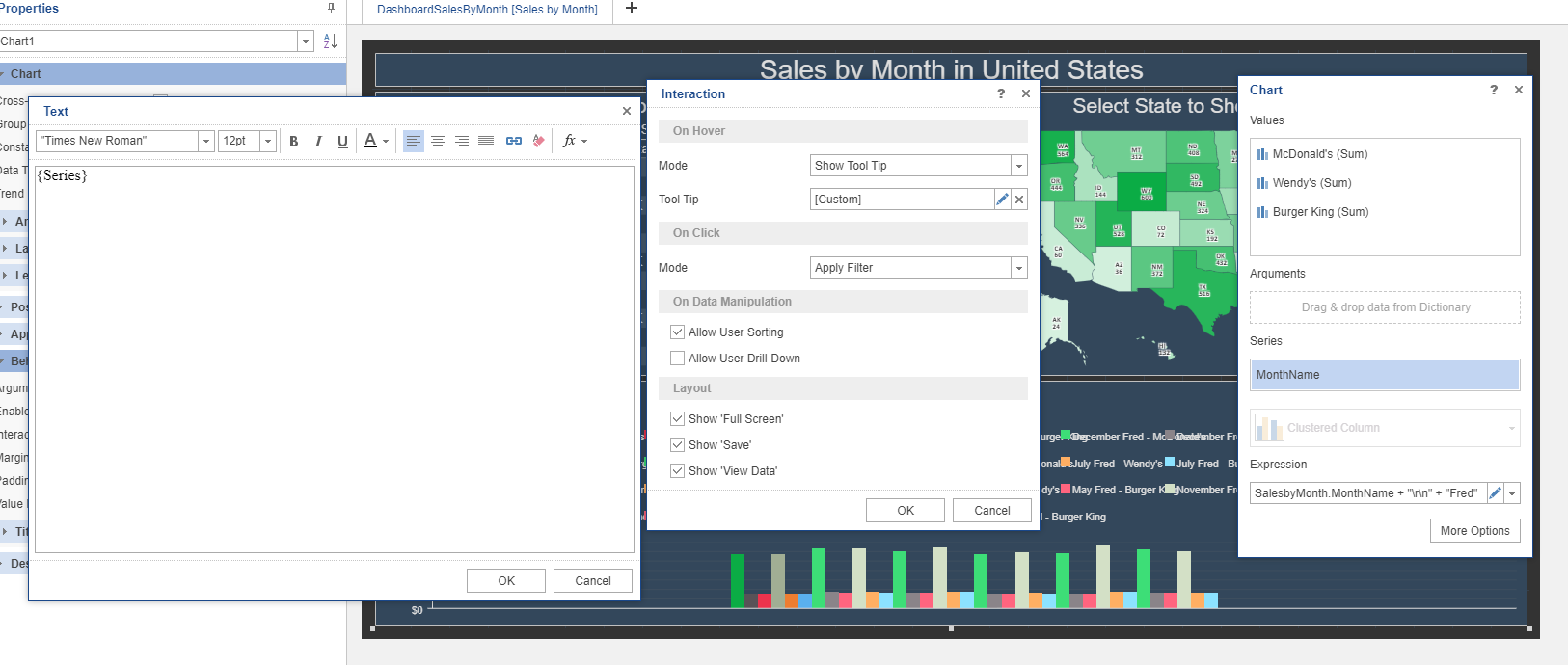
Task: Open the font size dropdown
Action: (268, 141)
